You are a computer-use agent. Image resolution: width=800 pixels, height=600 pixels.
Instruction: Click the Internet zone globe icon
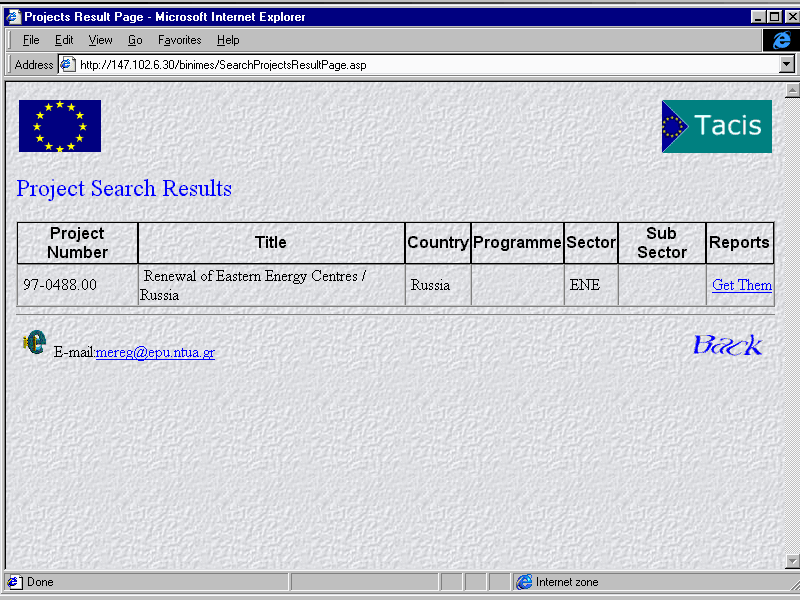(x=524, y=582)
